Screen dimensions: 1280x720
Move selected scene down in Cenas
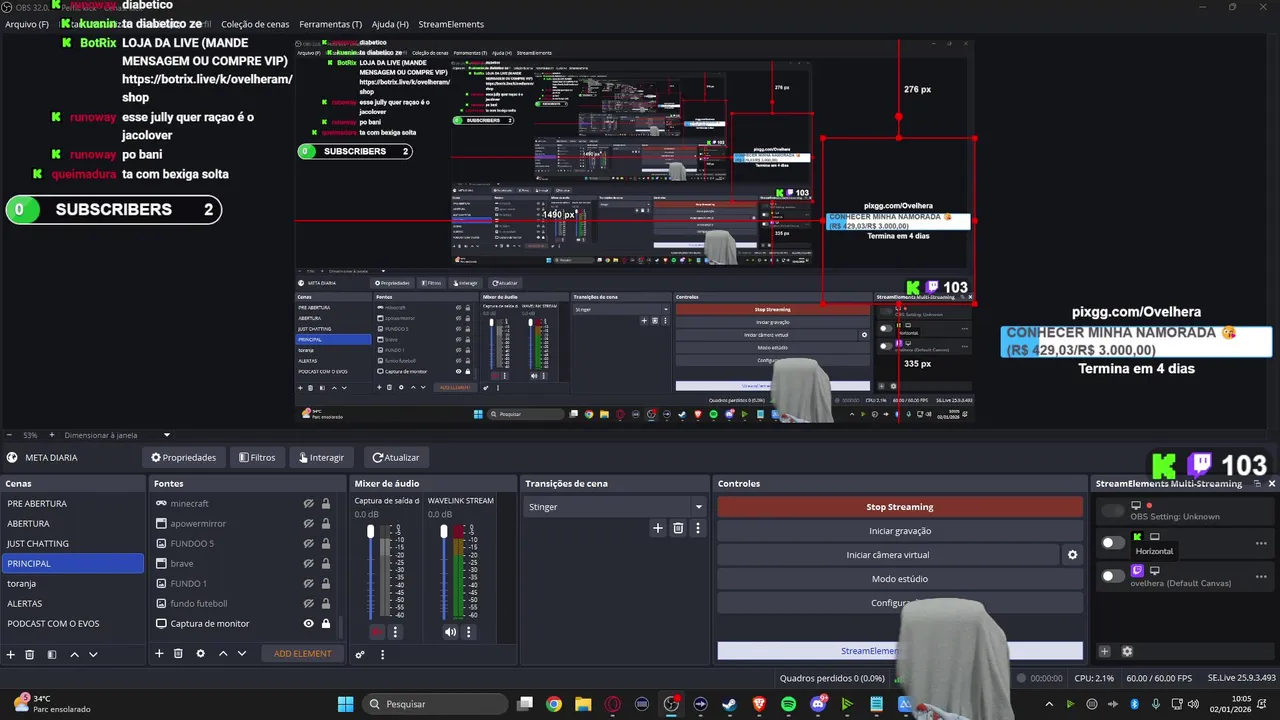click(x=93, y=654)
